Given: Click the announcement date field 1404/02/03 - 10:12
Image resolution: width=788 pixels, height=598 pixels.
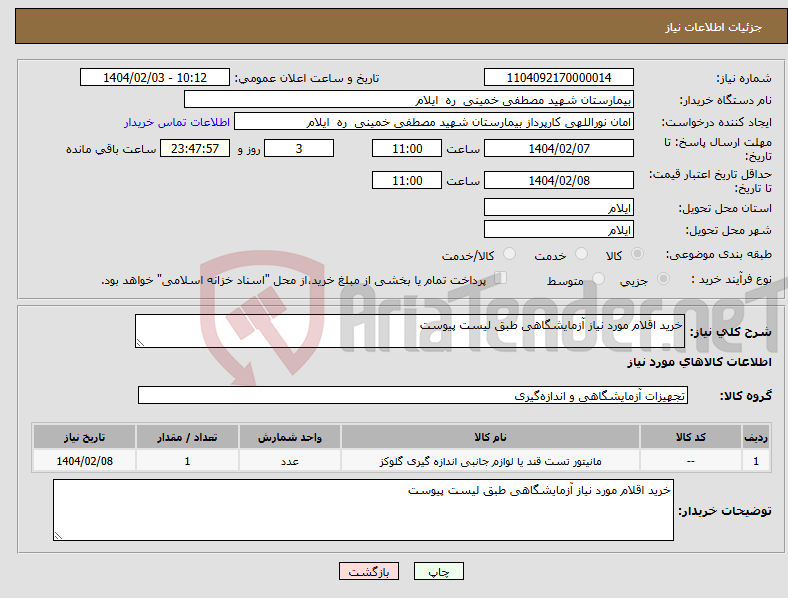Looking at the screenshot, I should point(155,77).
